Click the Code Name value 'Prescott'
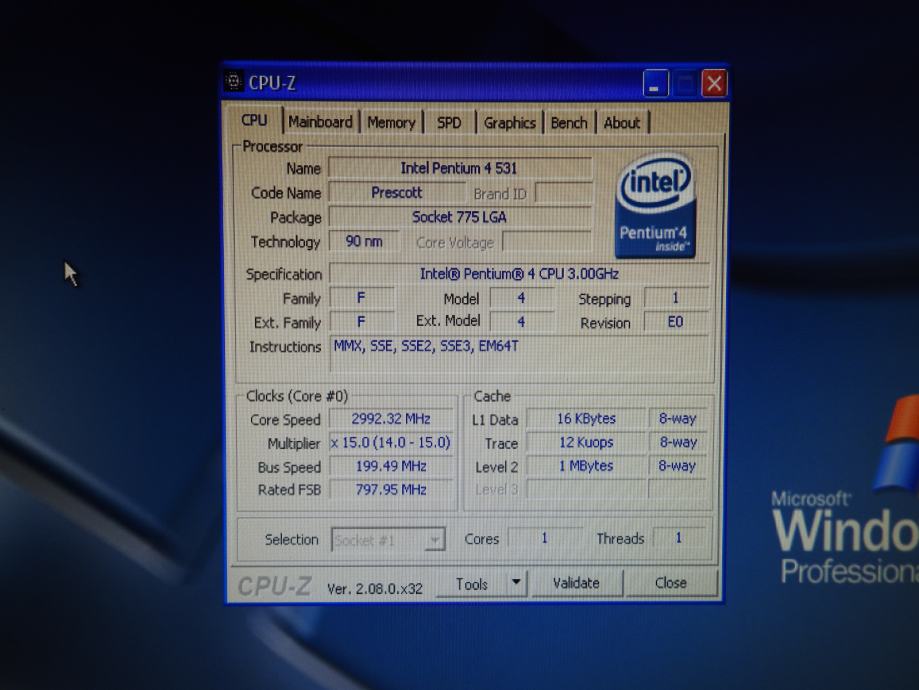The height and width of the screenshot is (690, 919). tap(397, 193)
